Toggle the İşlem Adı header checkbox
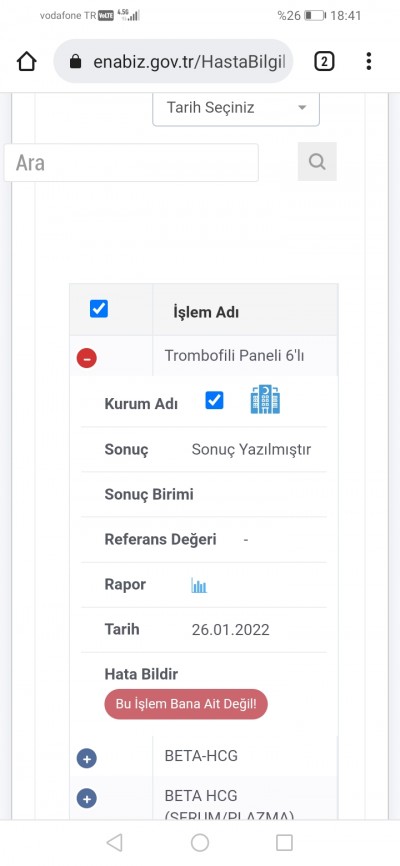This screenshot has height=866, width=400. pos(99,309)
